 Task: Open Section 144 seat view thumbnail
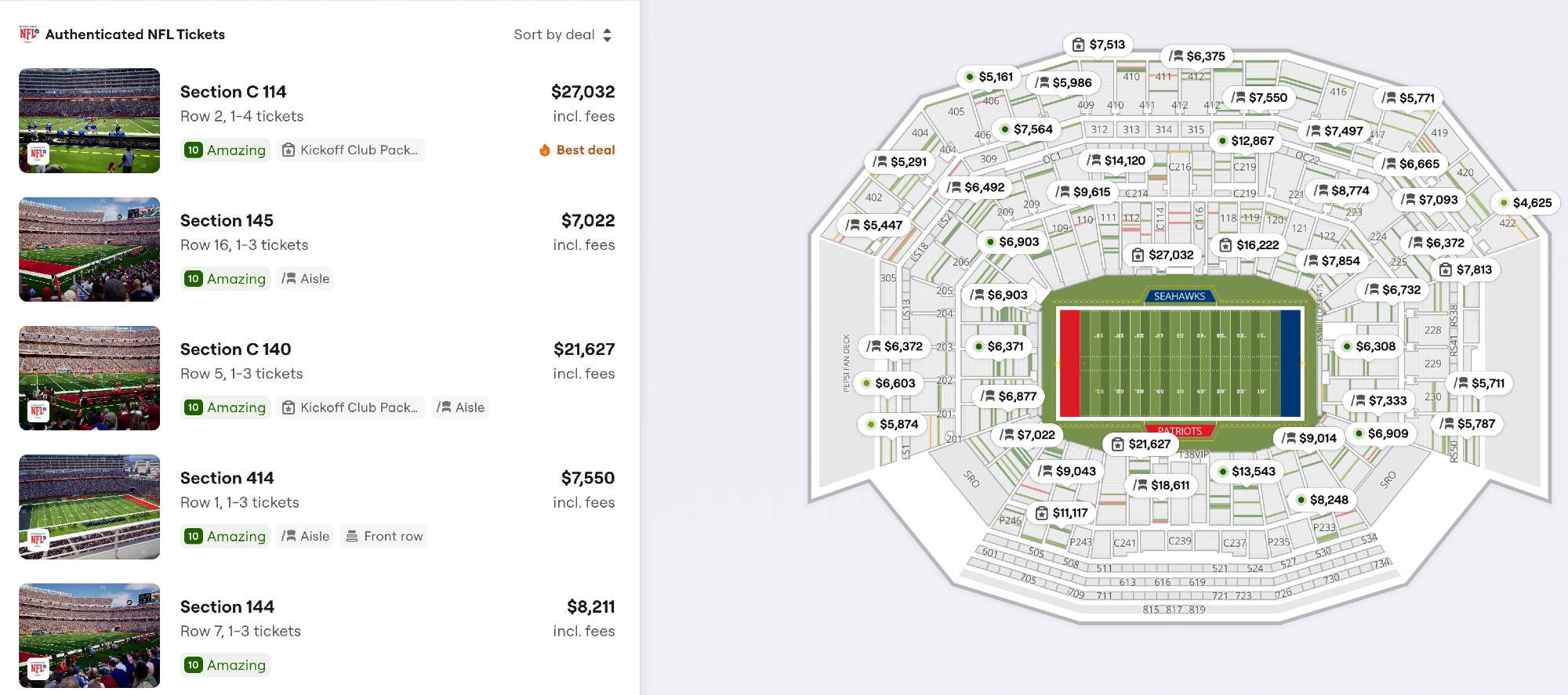(89, 635)
